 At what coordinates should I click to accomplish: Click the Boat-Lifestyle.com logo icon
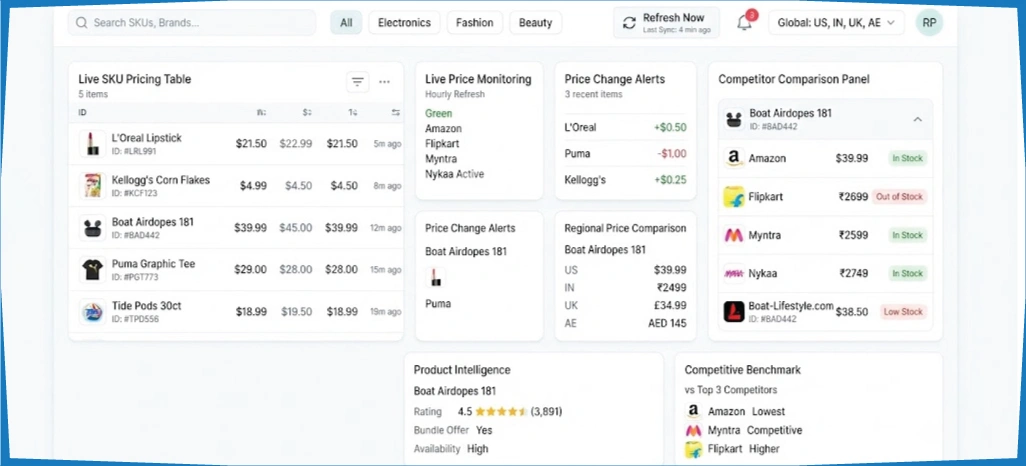click(734, 312)
